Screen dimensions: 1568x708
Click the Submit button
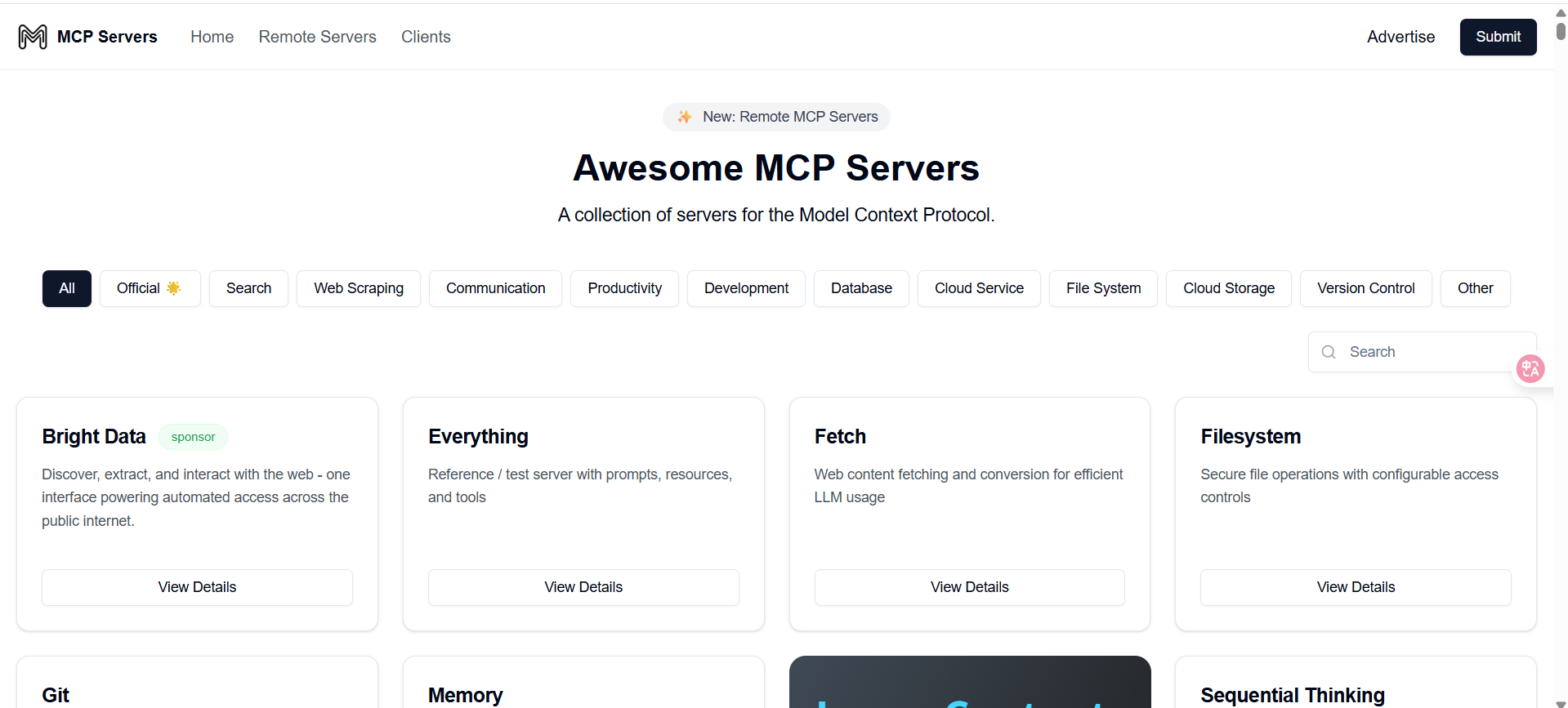(1498, 37)
